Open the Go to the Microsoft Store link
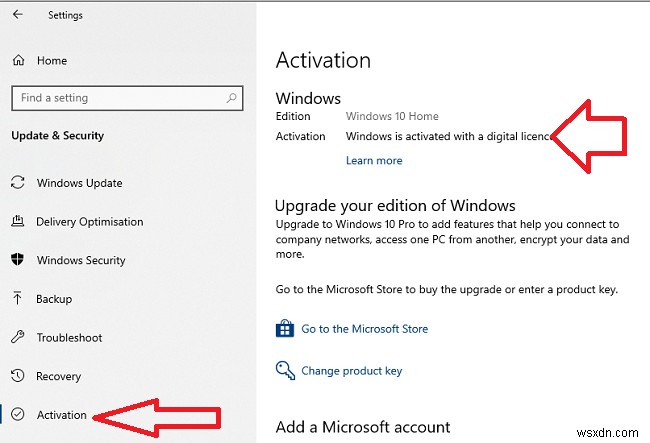650x443 pixels. pyautogui.click(x=364, y=329)
